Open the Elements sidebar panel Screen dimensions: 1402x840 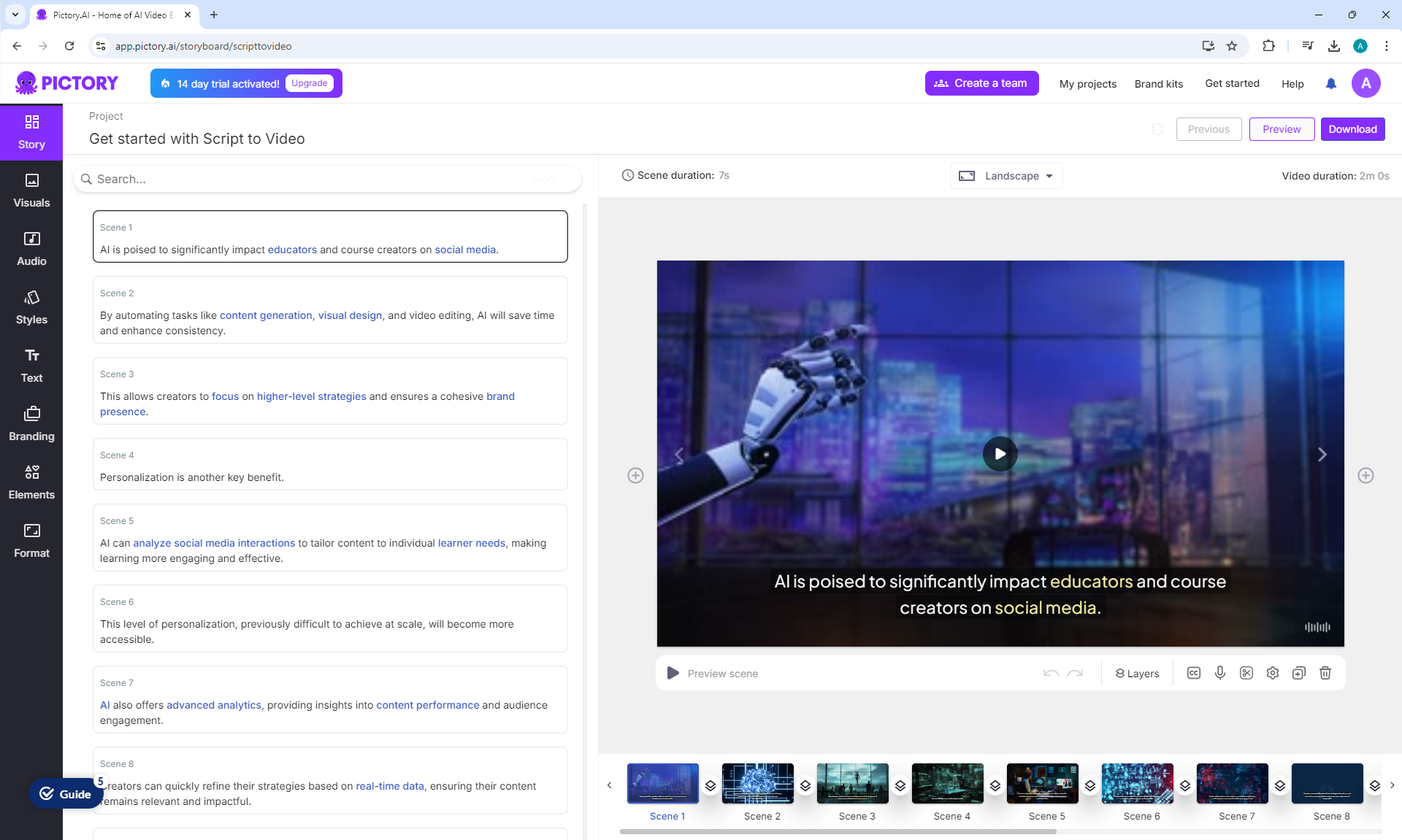(31, 482)
